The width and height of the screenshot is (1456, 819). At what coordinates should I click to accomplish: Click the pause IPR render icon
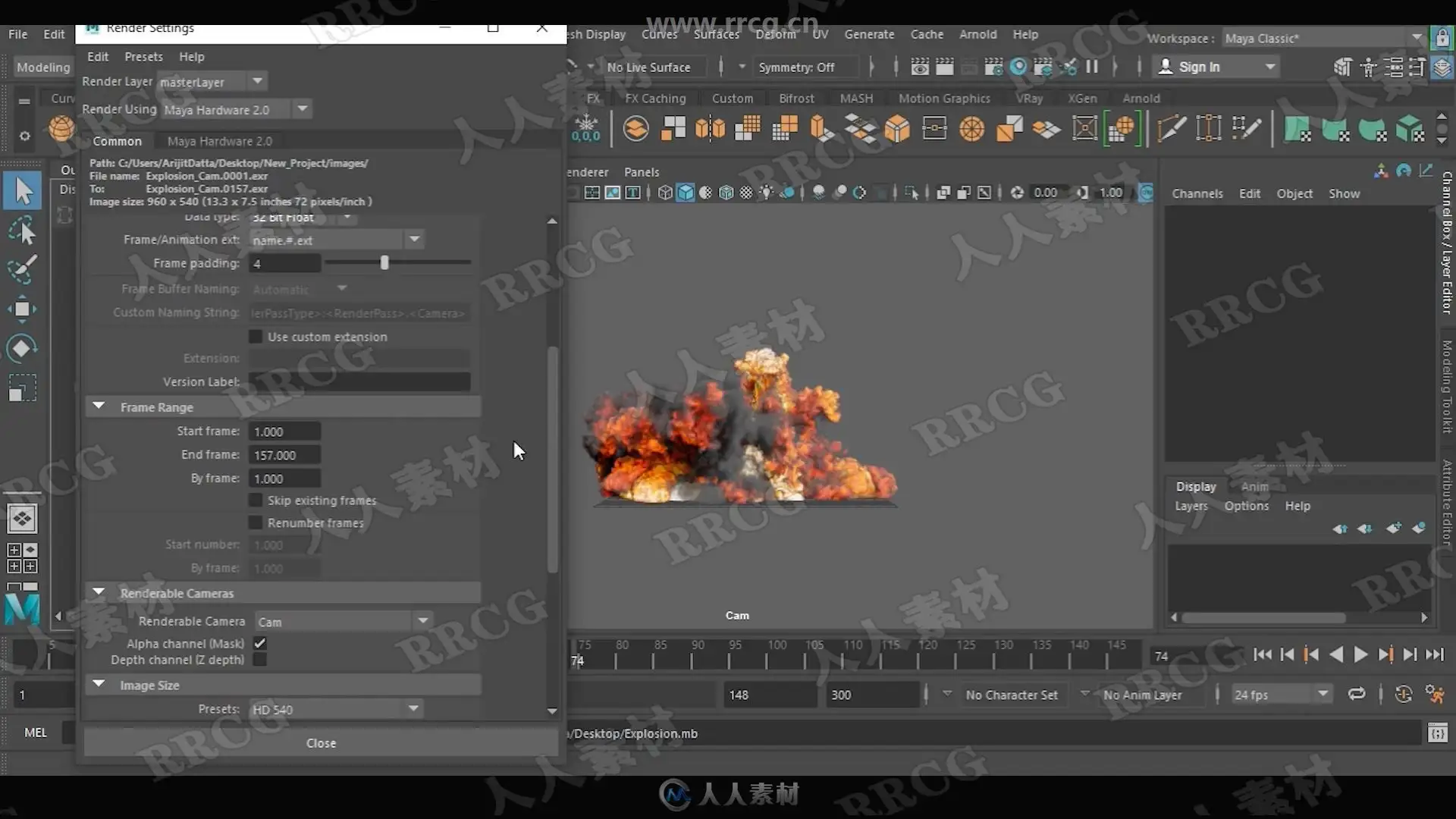coord(1092,67)
